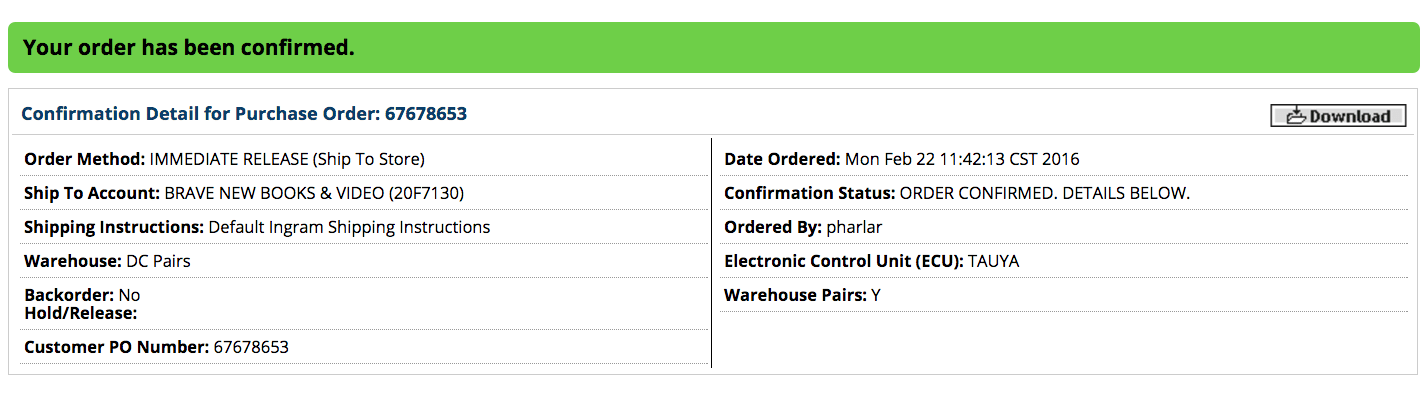Click the Shipping Instructions row
This screenshot has width=1427, height=405.
tap(364, 227)
